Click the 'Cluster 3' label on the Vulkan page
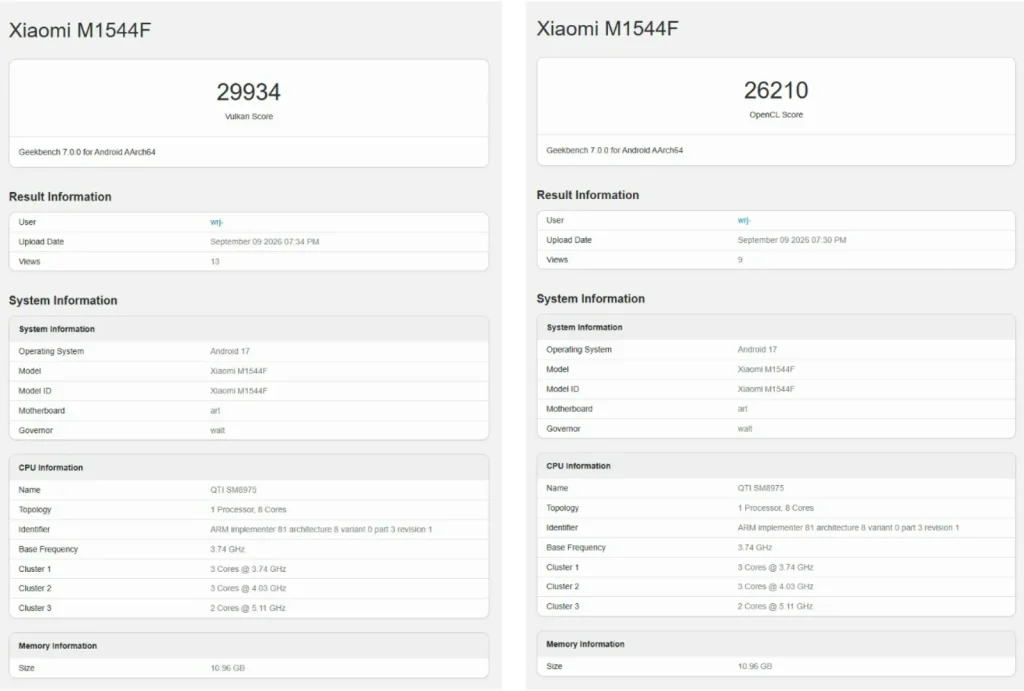1024x691 pixels. pos(35,608)
